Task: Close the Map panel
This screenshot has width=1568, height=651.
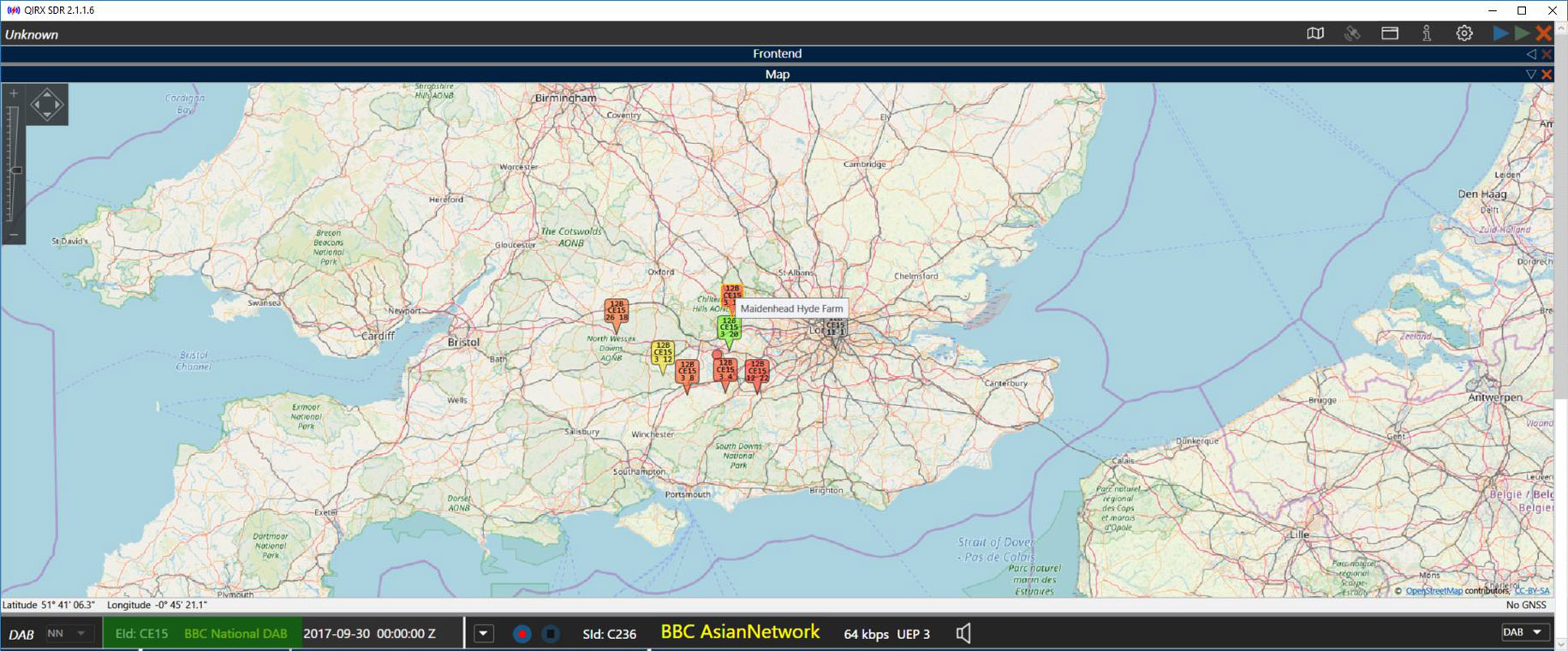Action: coord(1547,75)
